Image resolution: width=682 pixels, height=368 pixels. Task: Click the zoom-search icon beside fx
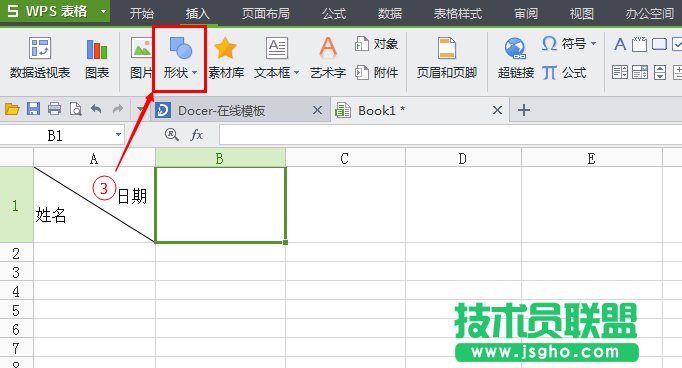pos(172,135)
